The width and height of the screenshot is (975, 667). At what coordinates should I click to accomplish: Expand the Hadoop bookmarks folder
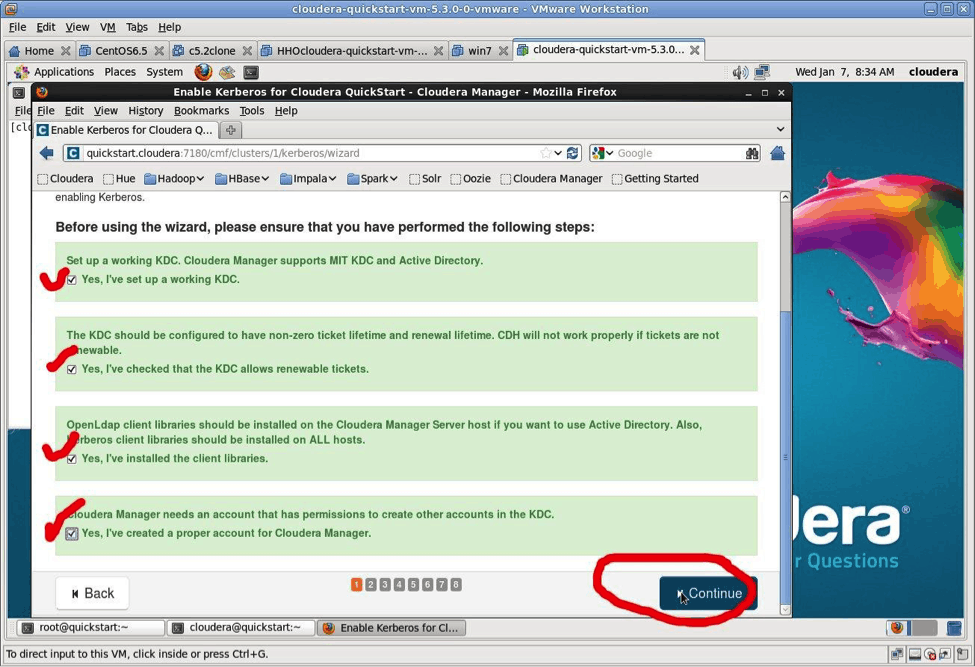173,179
